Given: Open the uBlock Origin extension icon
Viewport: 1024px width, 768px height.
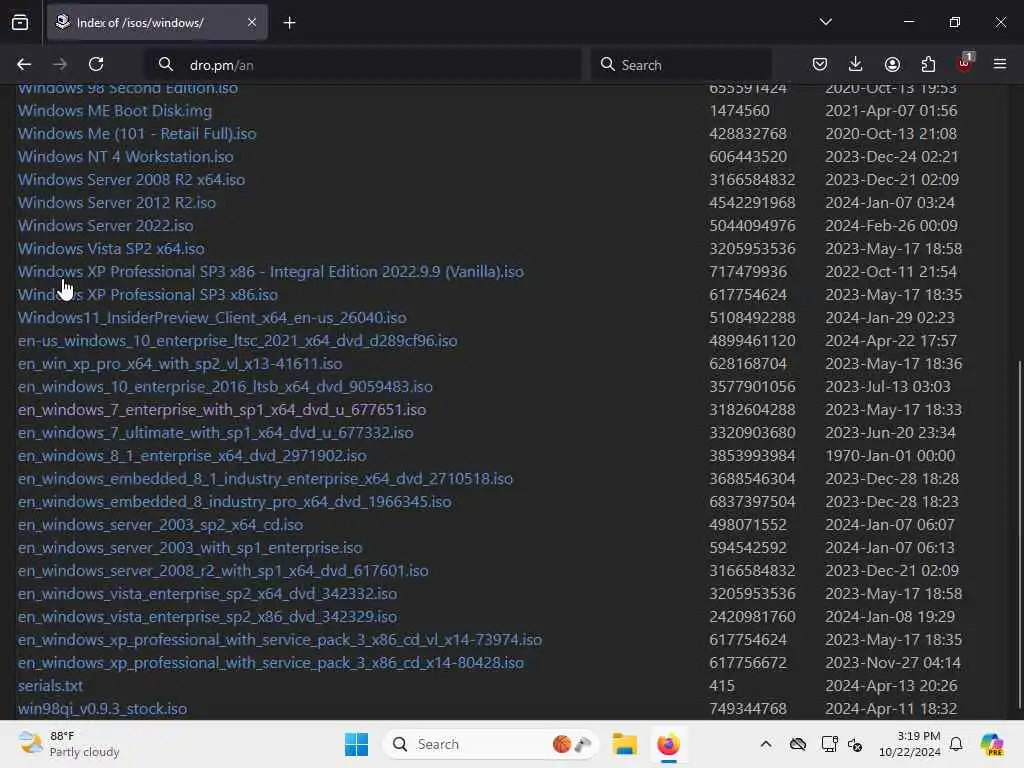Looking at the screenshot, I should pyautogui.click(x=964, y=63).
